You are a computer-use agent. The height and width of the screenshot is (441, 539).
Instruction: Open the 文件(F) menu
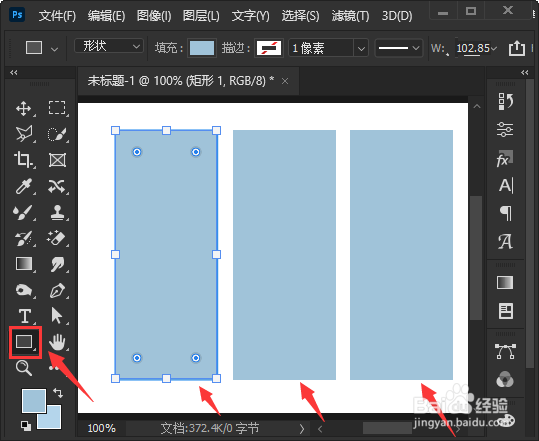57,16
